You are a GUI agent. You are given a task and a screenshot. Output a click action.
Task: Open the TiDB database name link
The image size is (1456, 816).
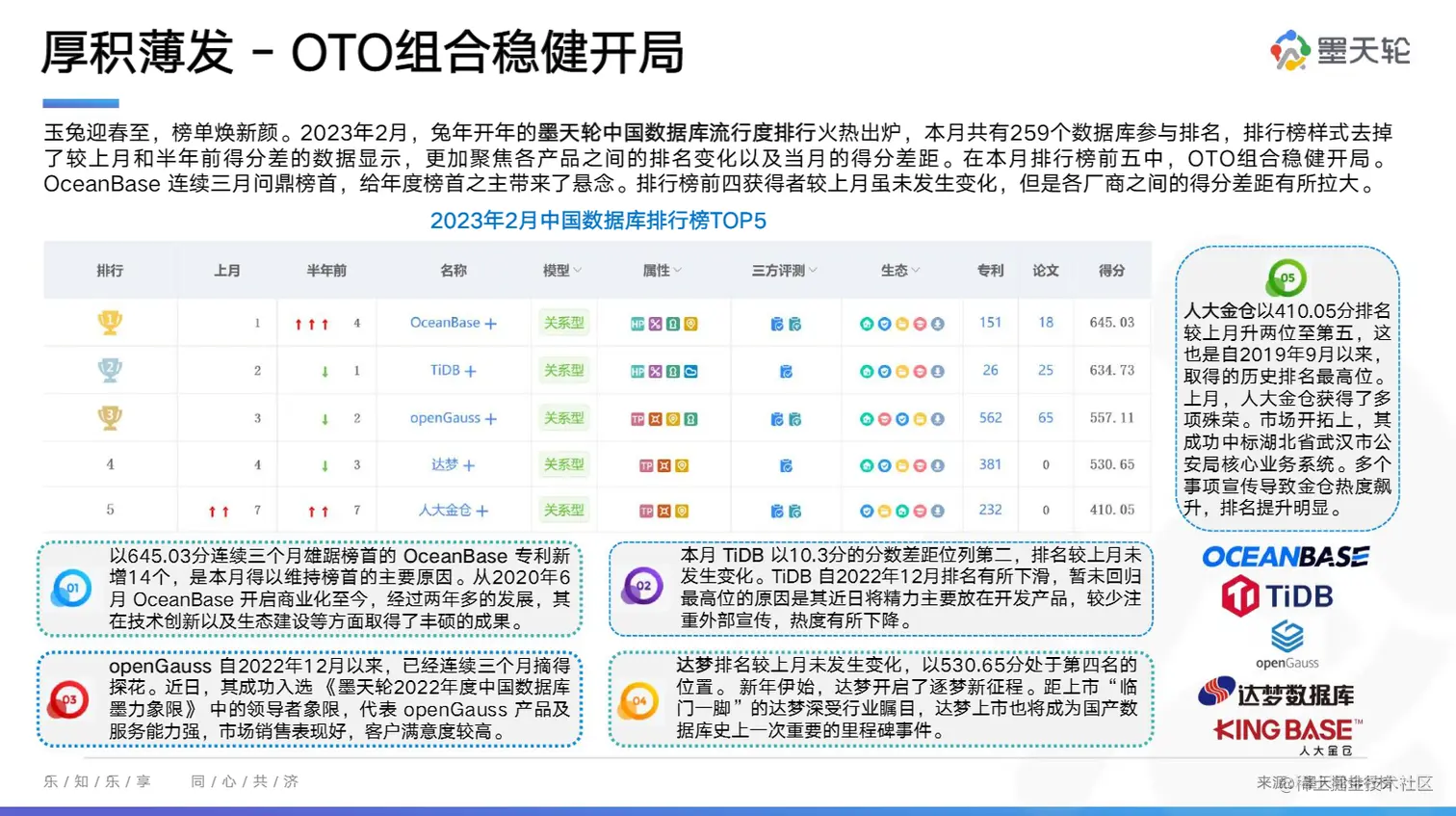(x=445, y=370)
